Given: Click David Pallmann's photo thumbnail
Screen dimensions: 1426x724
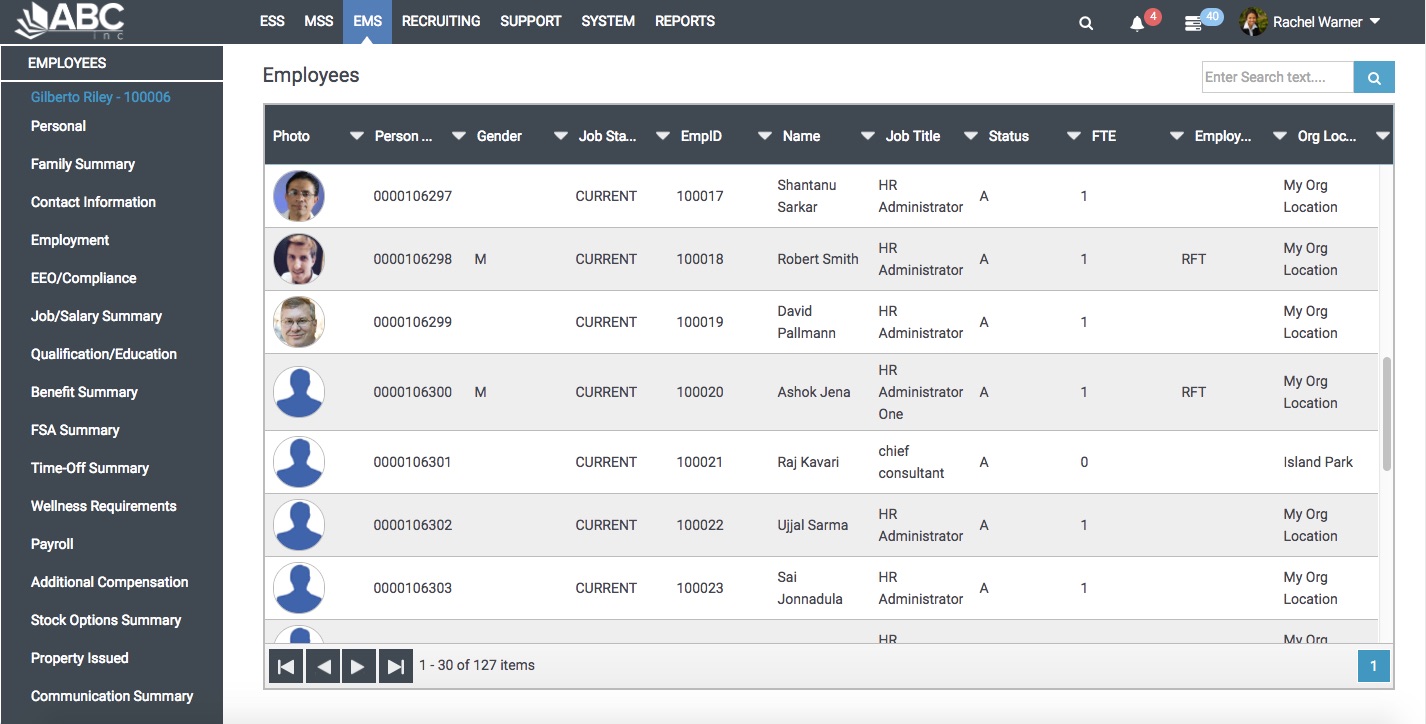Looking at the screenshot, I should (299, 322).
